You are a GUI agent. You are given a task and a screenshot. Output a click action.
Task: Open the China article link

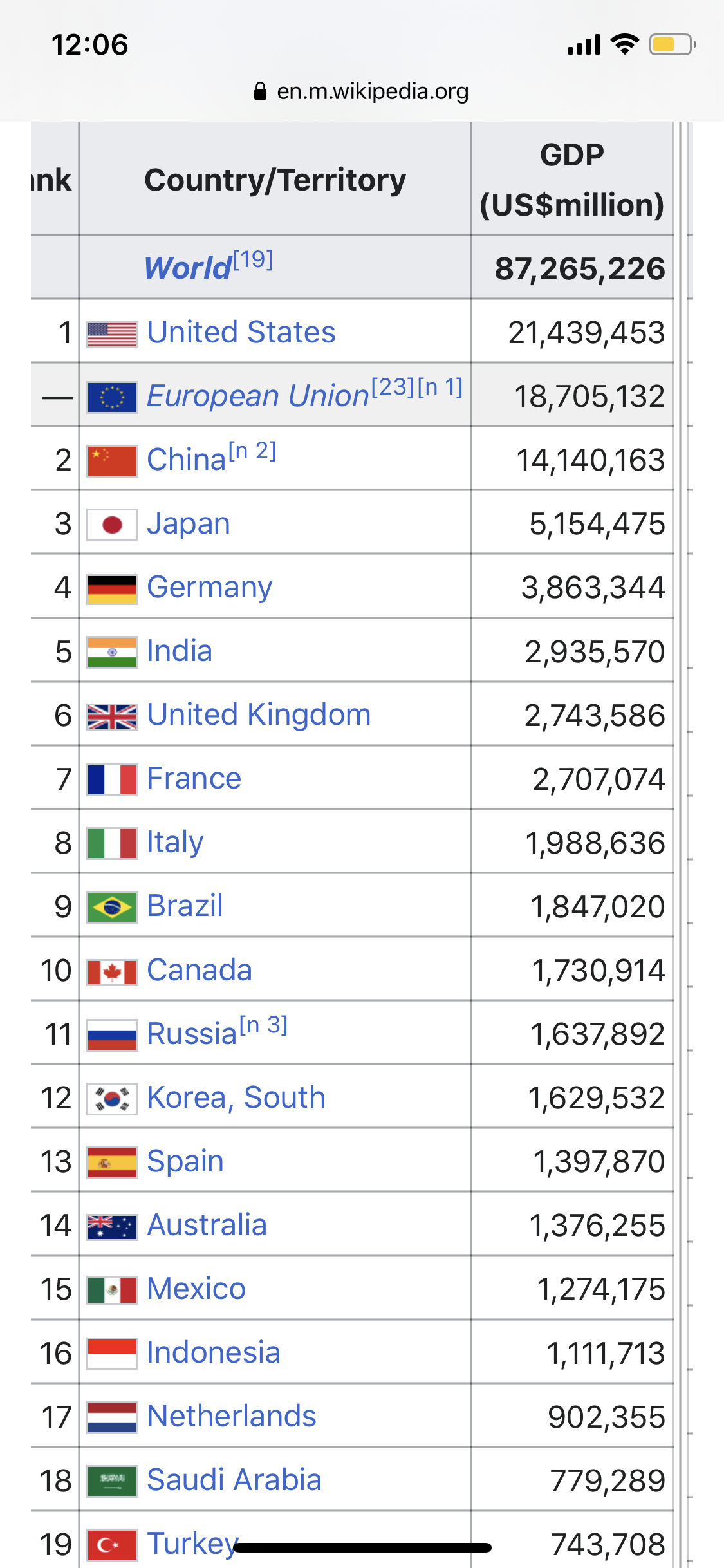[x=186, y=460]
